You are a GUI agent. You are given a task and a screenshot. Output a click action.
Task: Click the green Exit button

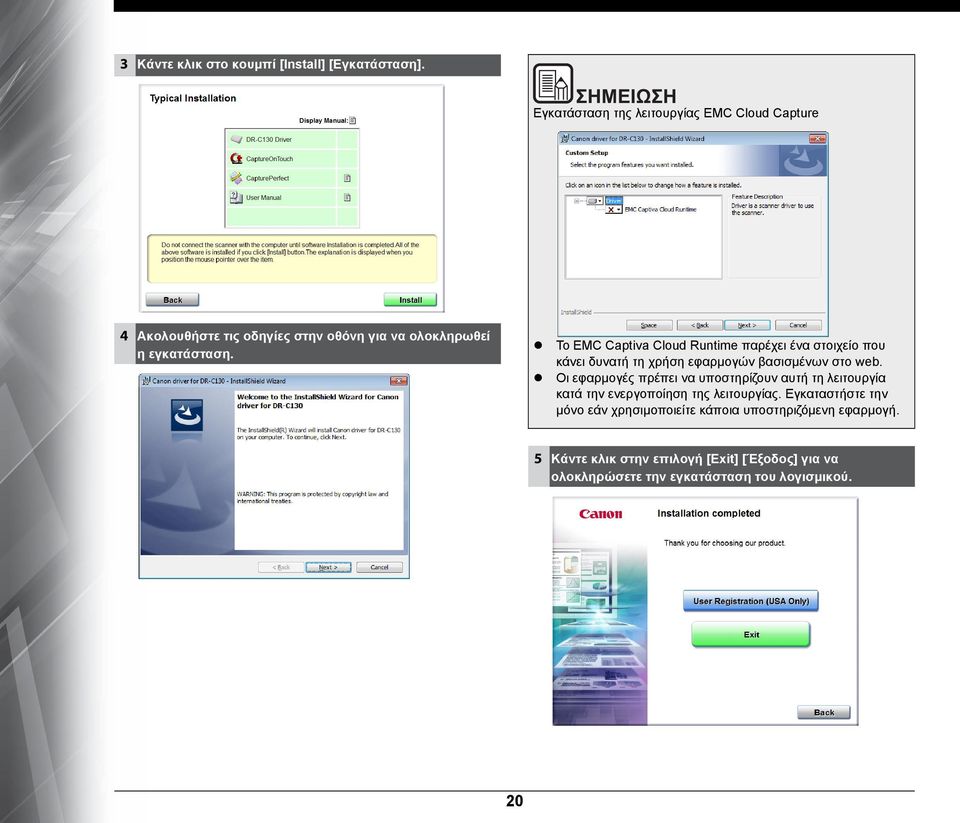tap(751, 634)
